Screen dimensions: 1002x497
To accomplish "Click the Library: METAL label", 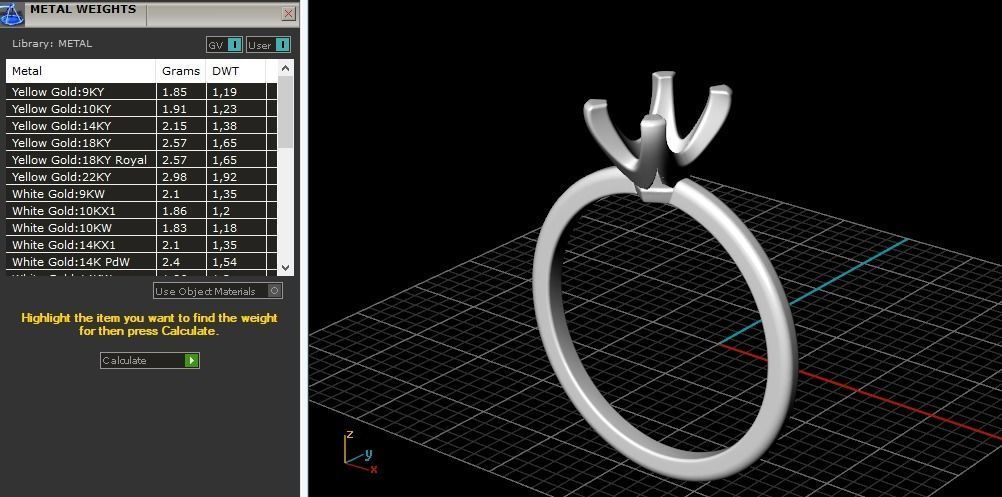I will pos(52,44).
